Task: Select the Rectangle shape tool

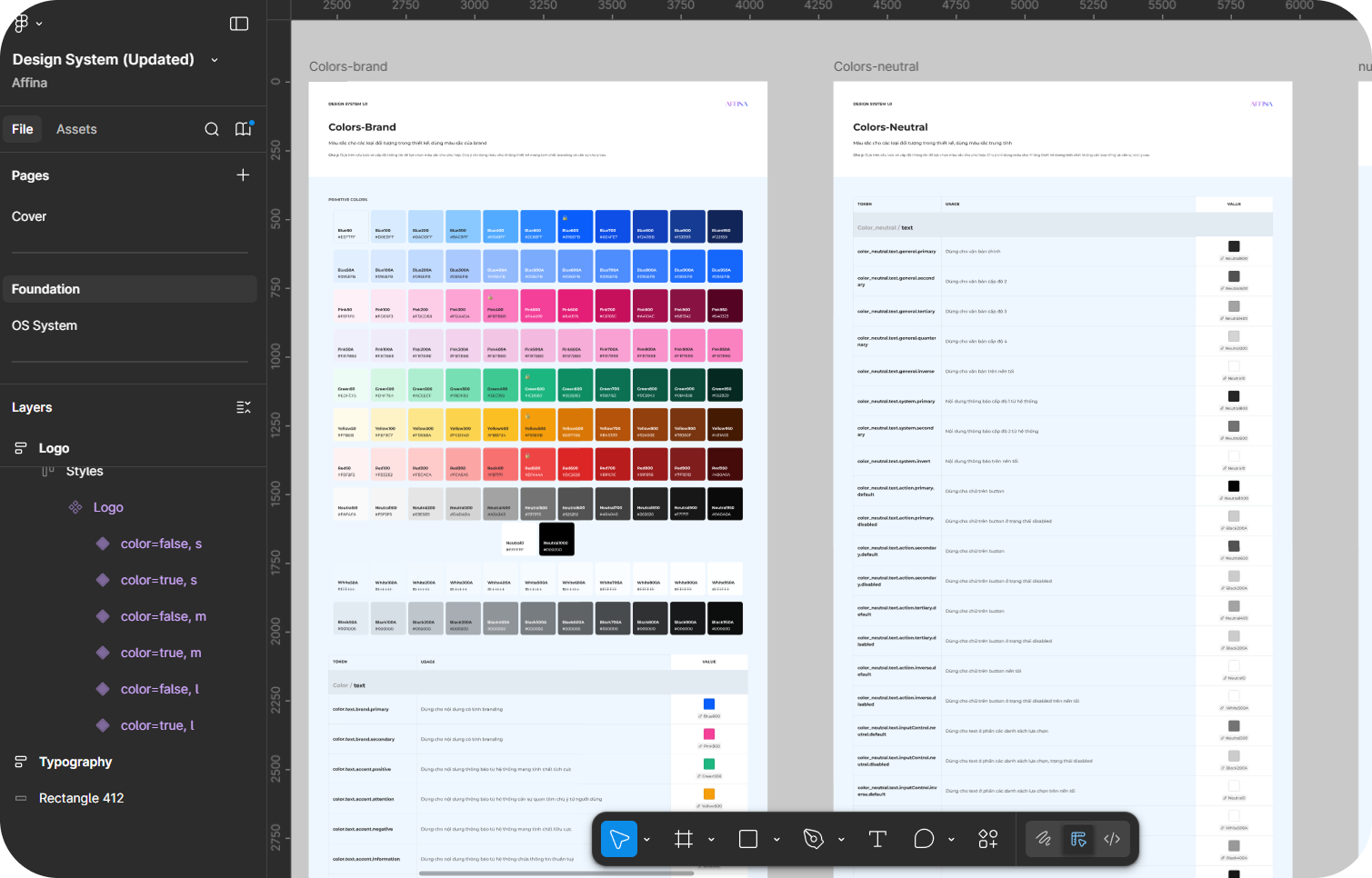Action: coord(749,839)
